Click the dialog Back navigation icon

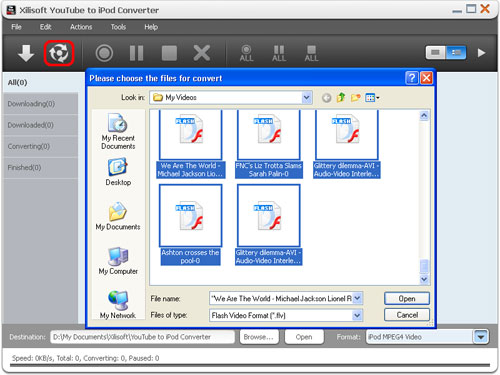[x=326, y=98]
